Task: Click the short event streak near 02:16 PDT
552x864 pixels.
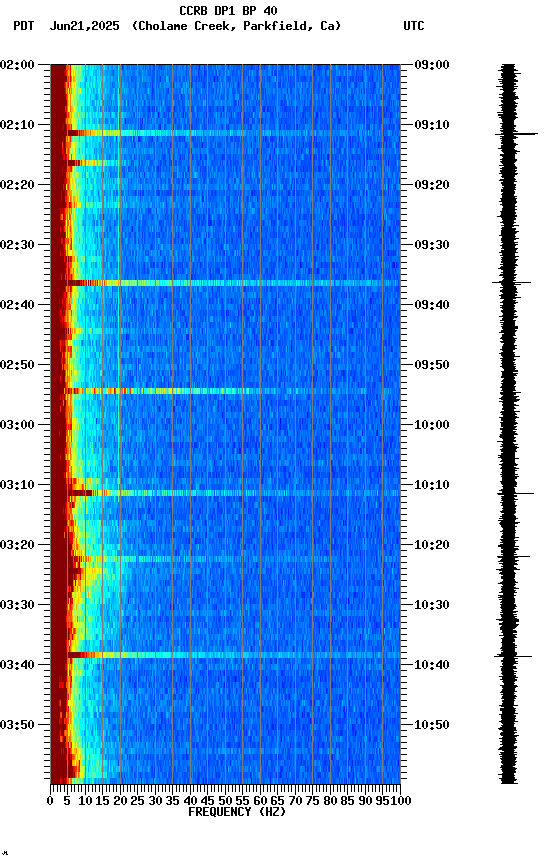Action: pos(93,163)
